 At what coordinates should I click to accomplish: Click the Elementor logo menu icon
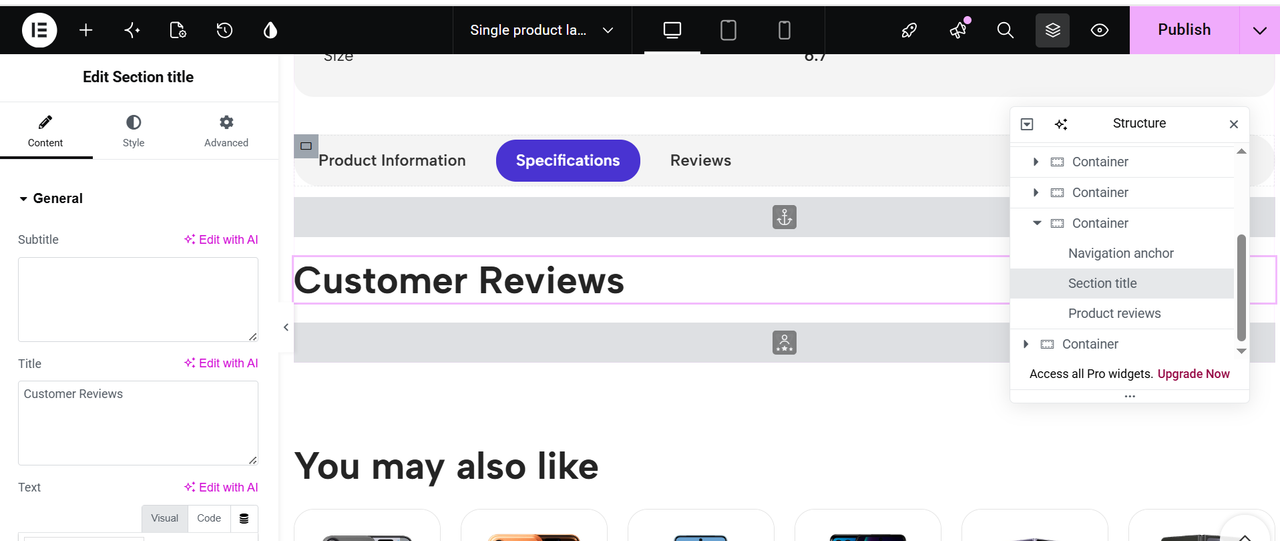(x=40, y=30)
